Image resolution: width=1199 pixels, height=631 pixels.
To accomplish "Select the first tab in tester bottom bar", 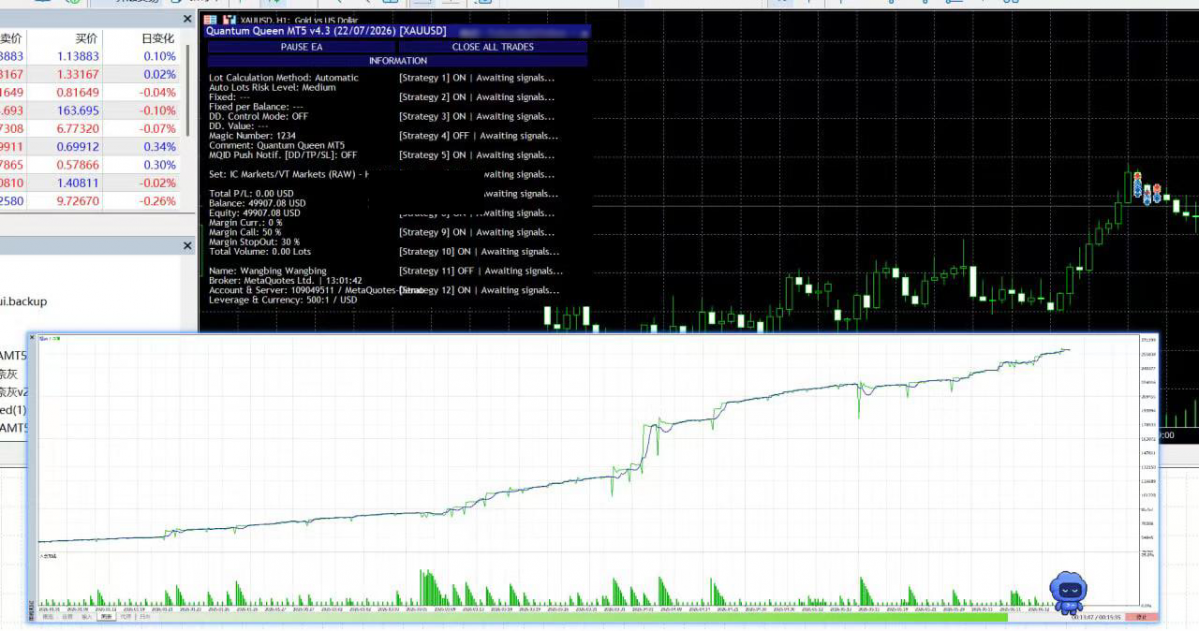I will 48,616.
